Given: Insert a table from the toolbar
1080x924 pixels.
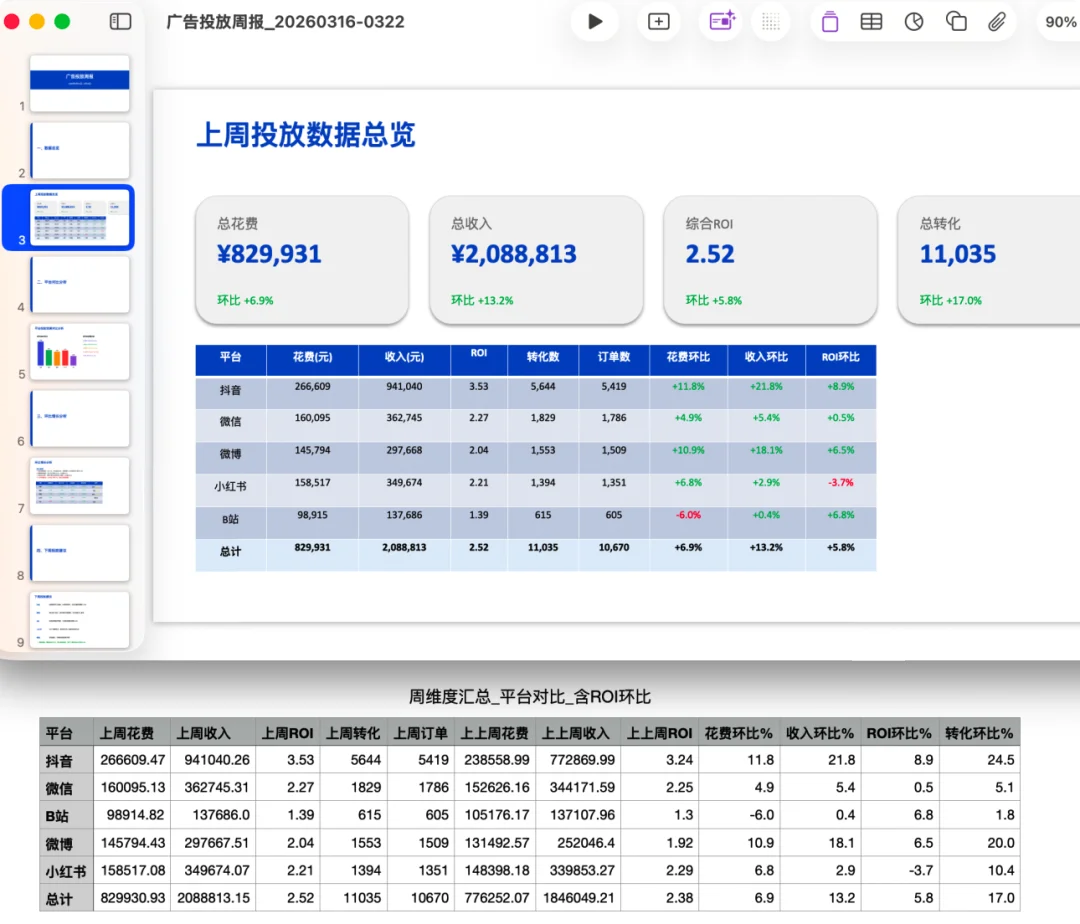Looking at the screenshot, I should (x=870, y=21).
